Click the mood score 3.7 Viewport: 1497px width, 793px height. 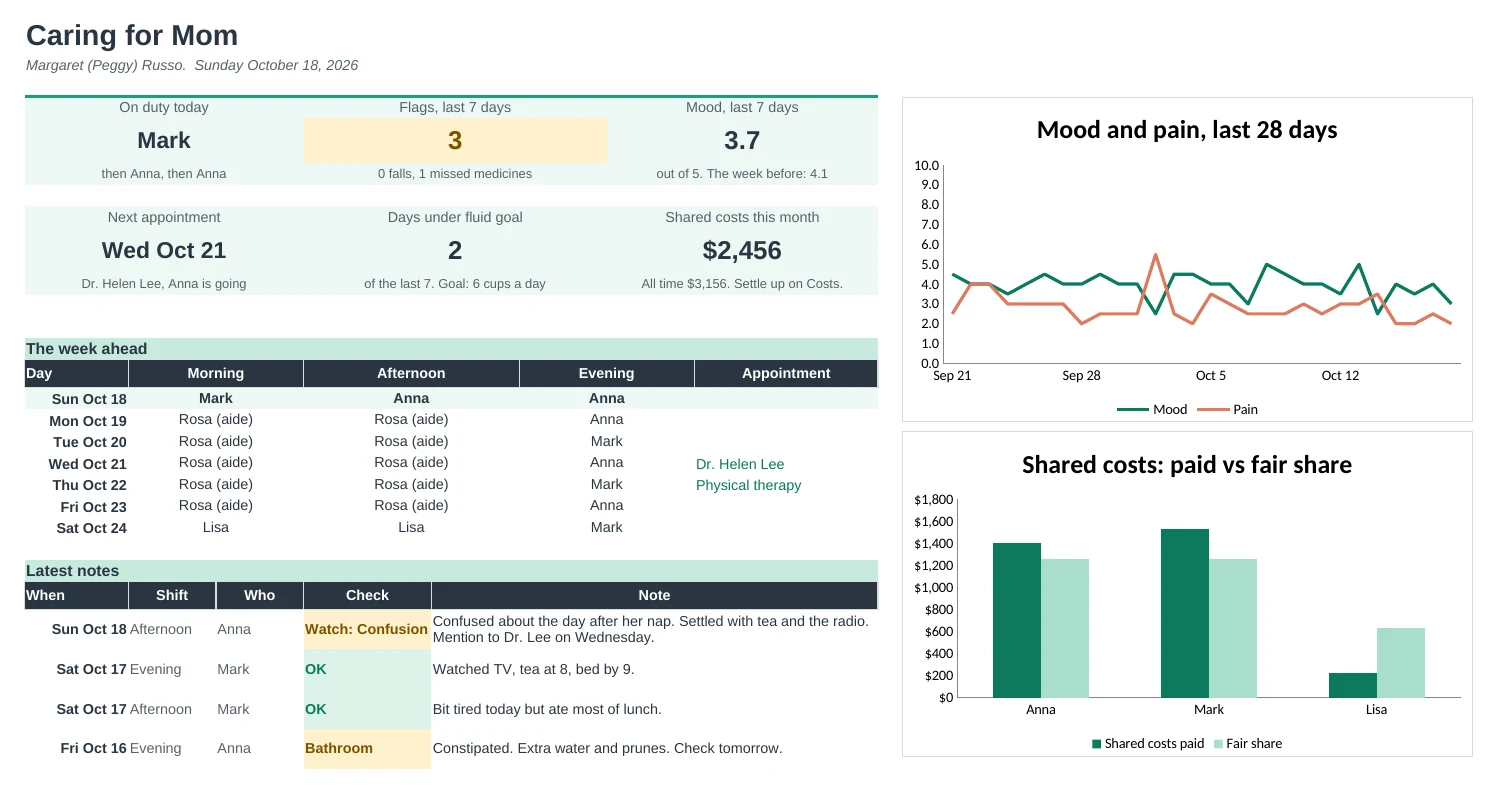(x=742, y=141)
